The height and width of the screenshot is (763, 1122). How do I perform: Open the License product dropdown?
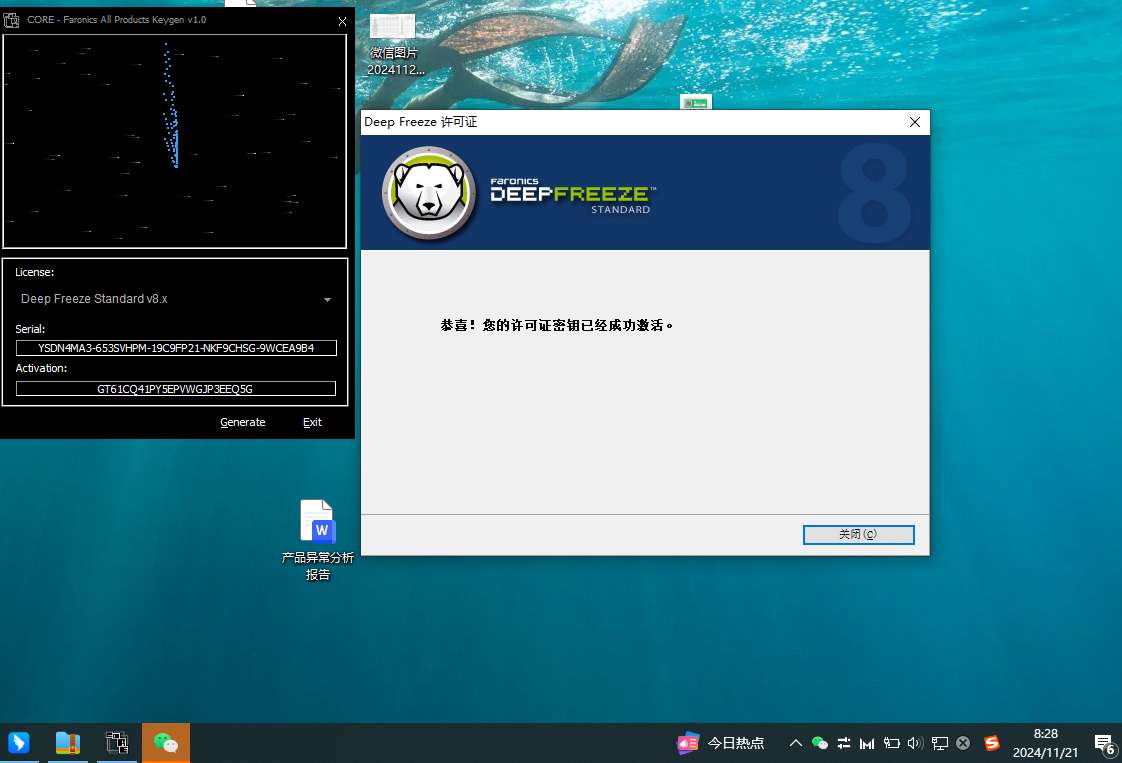pyautogui.click(x=175, y=299)
